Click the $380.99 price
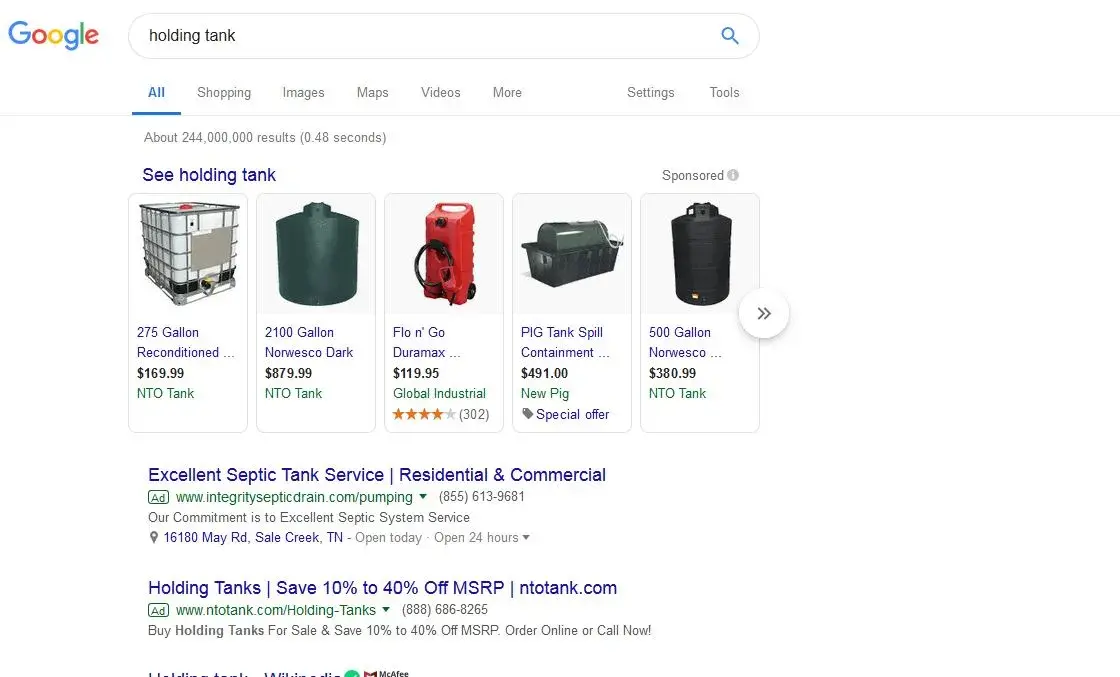This screenshot has height=677, width=1120. point(672,373)
